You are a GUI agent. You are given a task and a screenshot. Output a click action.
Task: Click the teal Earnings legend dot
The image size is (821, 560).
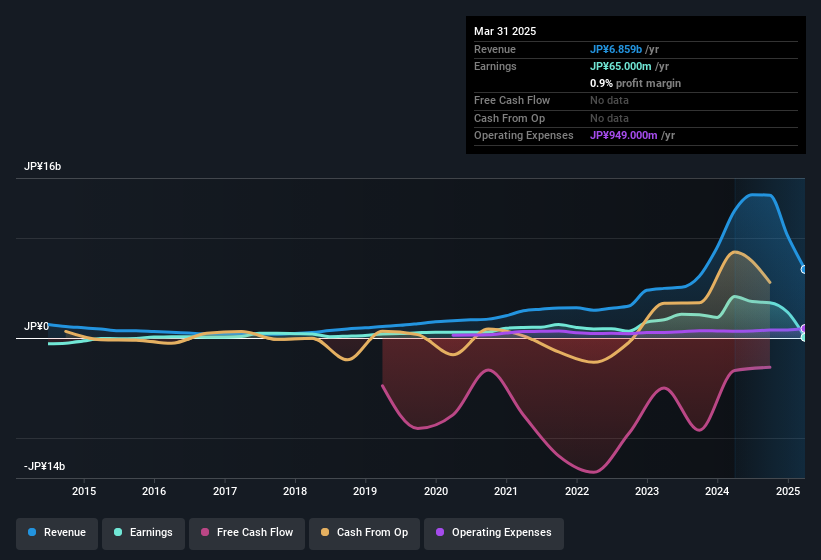(118, 532)
